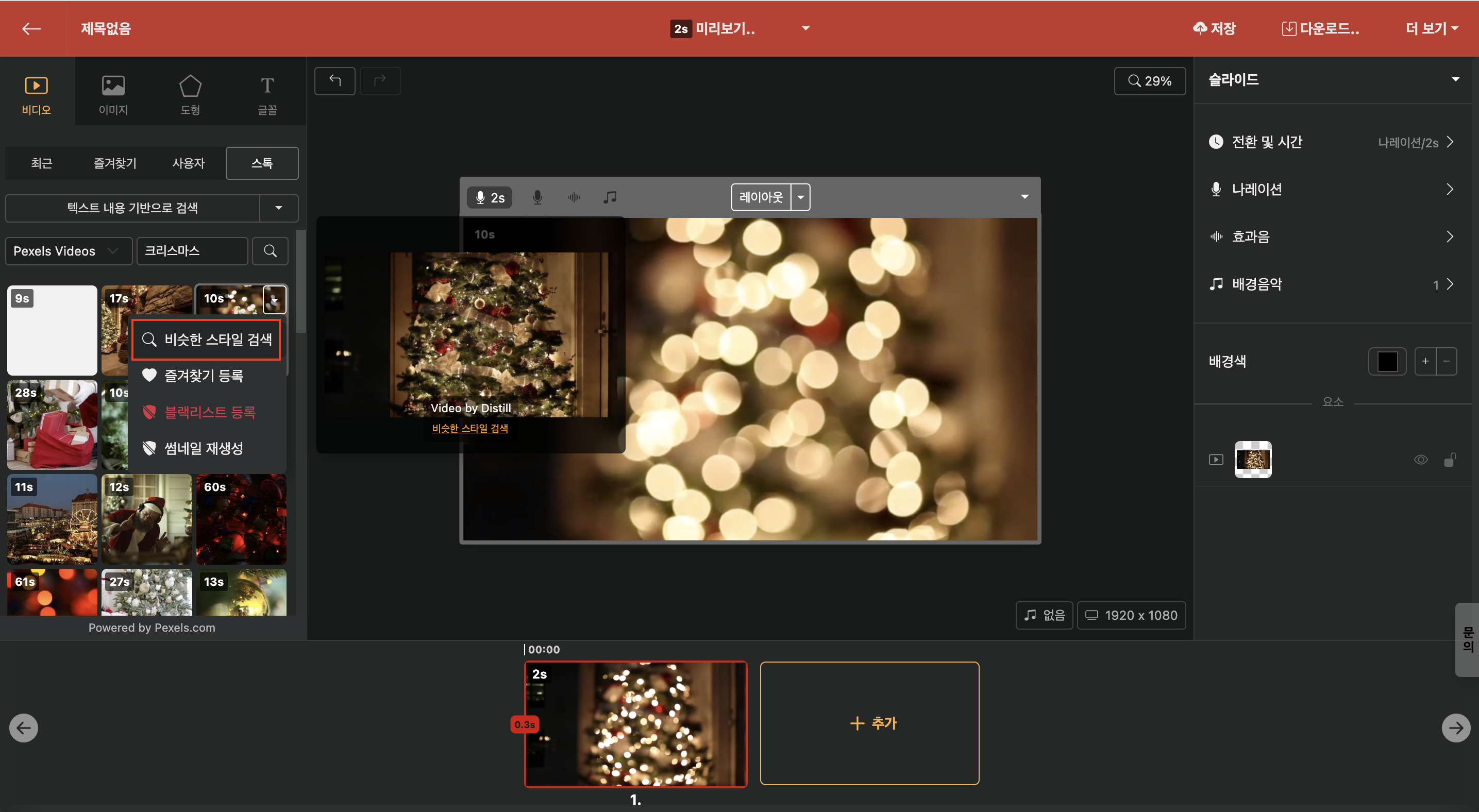Open the 도형 shapes tab
1479x812 pixels.
tap(190, 95)
